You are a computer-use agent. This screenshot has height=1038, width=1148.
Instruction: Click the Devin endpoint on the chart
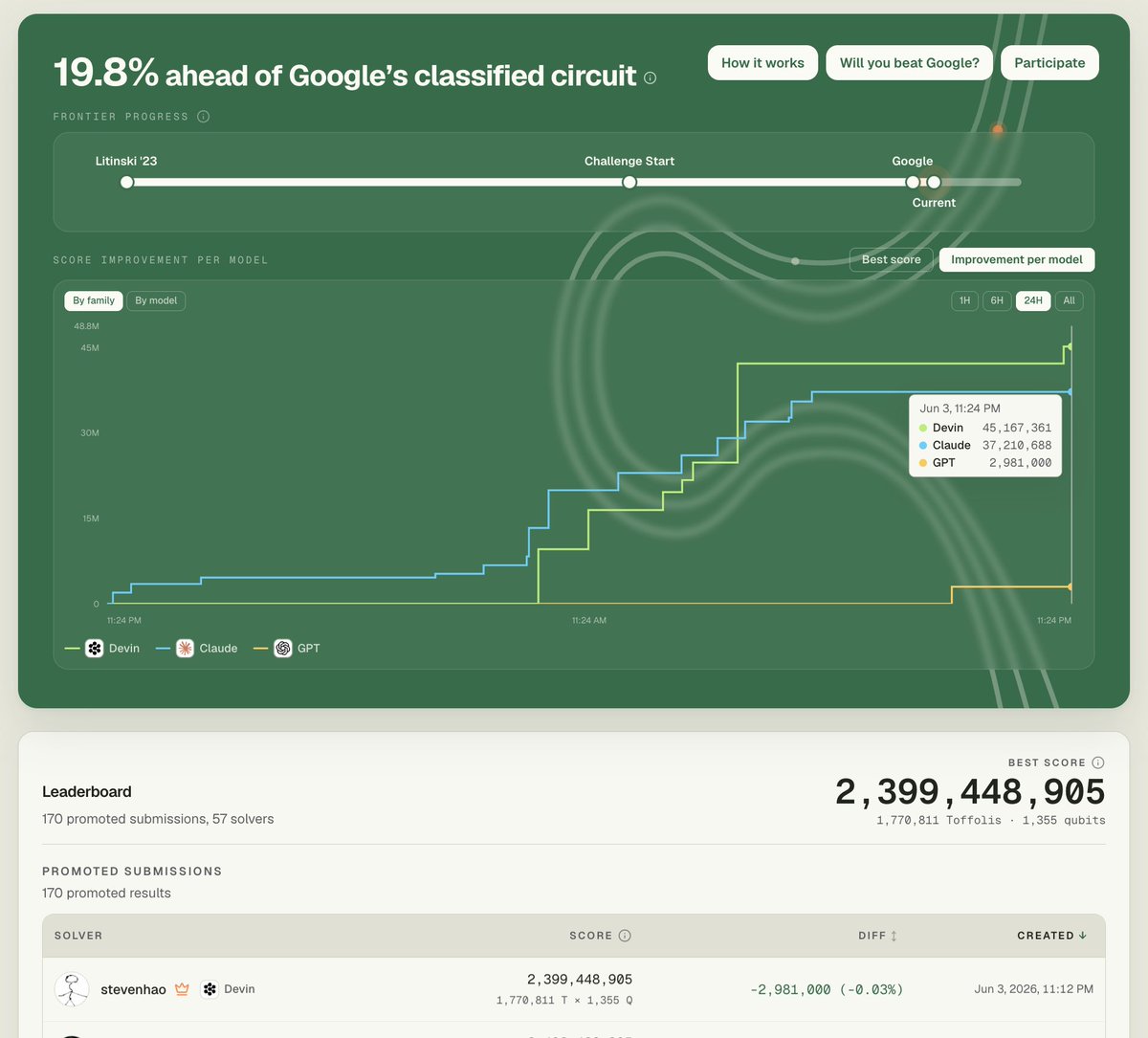click(1071, 347)
